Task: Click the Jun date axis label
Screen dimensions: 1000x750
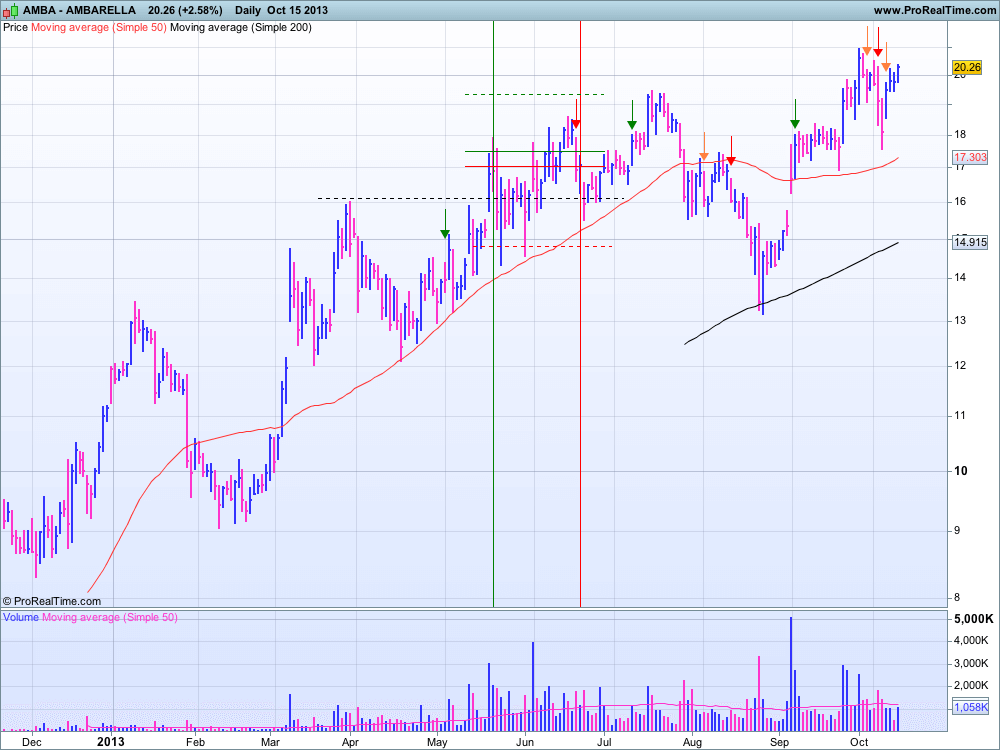Action: 525,742
